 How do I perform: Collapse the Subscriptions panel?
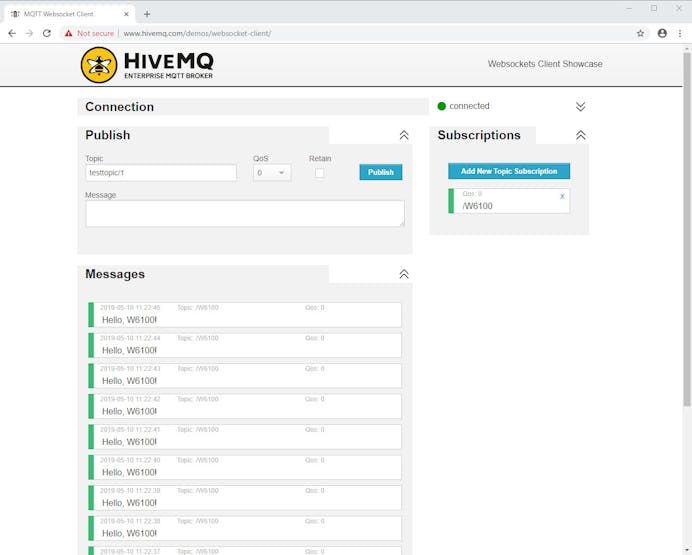pyautogui.click(x=580, y=135)
